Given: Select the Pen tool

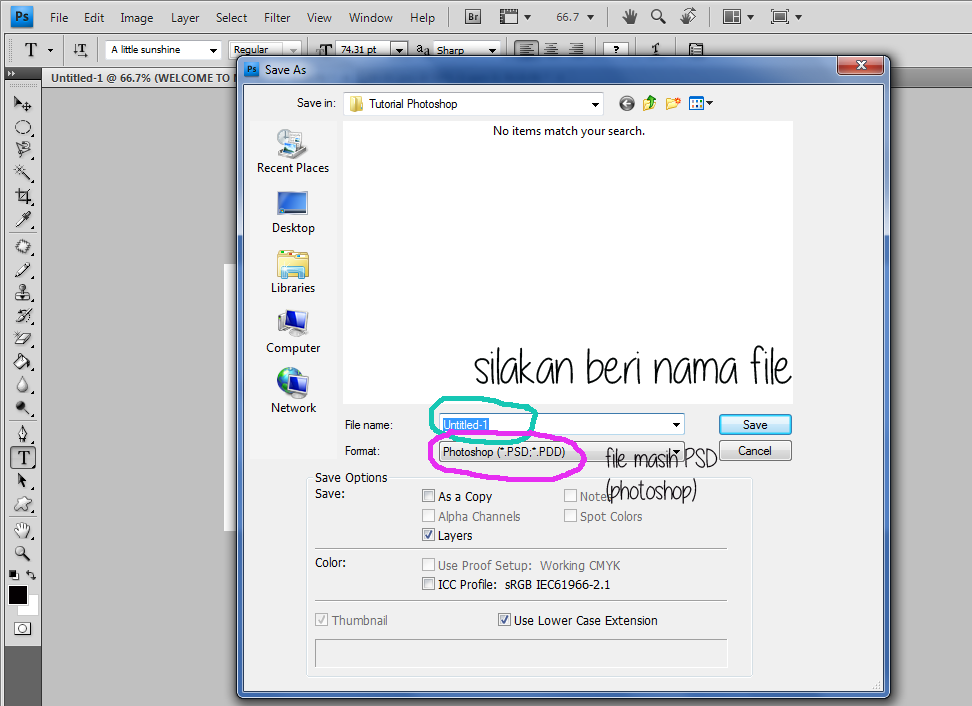Looking at the screenshot, I should (x=22, y=433).
